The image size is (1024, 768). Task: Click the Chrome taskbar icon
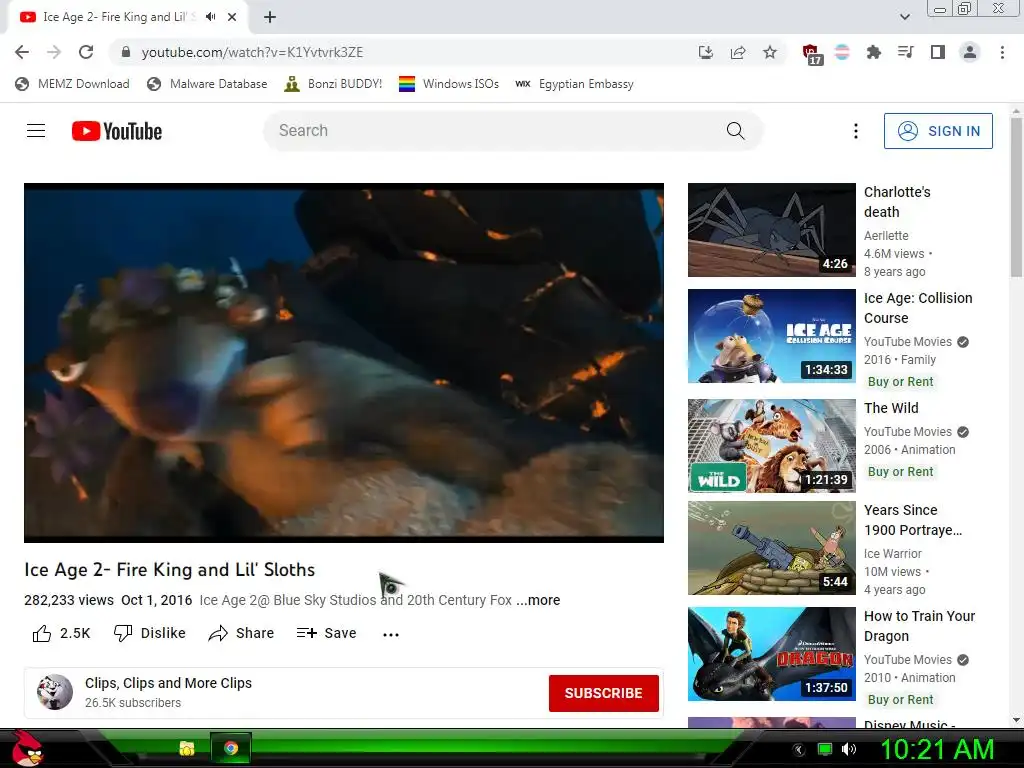point(231,748)
